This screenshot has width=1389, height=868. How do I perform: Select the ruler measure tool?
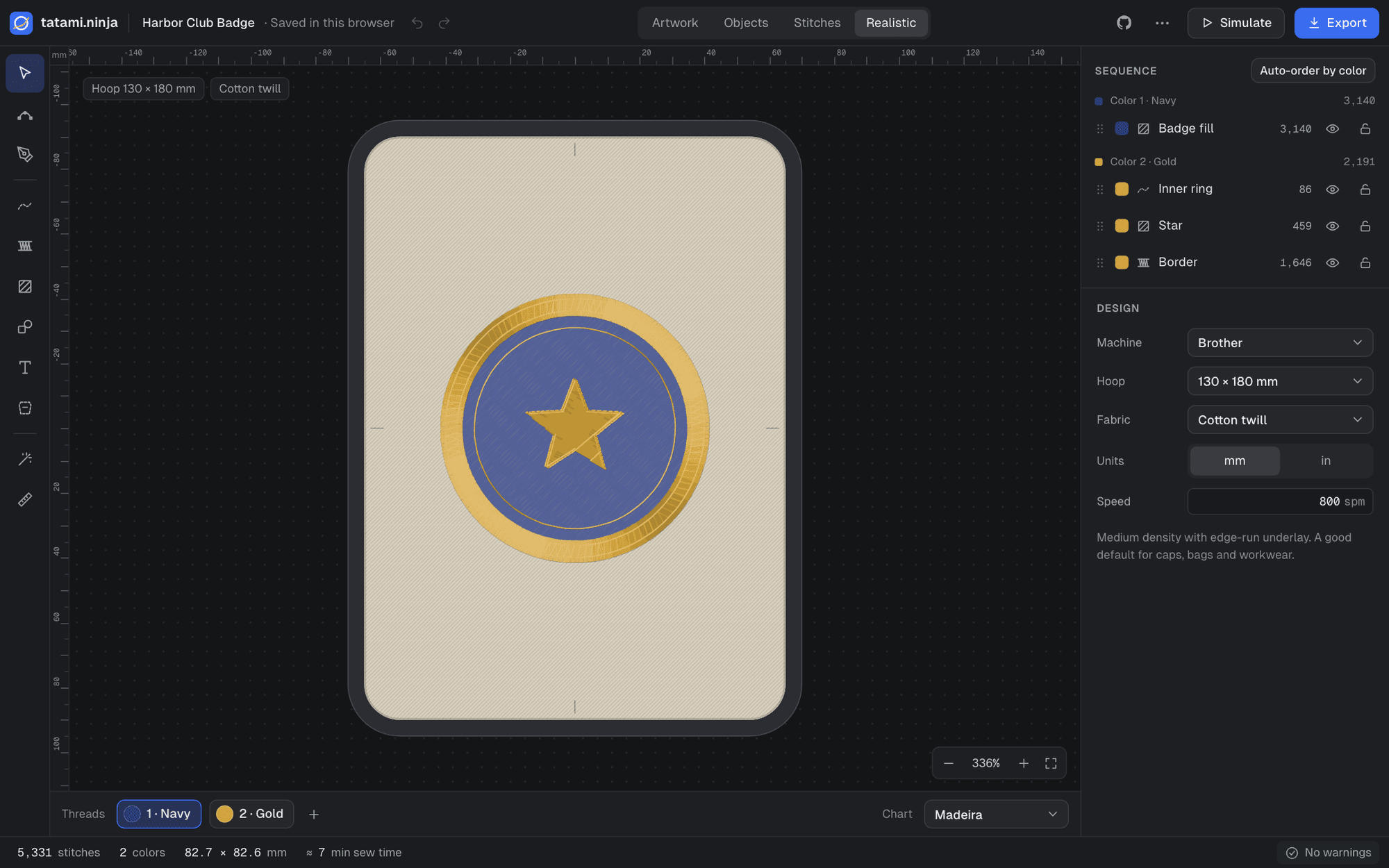(x=25, y=499)
